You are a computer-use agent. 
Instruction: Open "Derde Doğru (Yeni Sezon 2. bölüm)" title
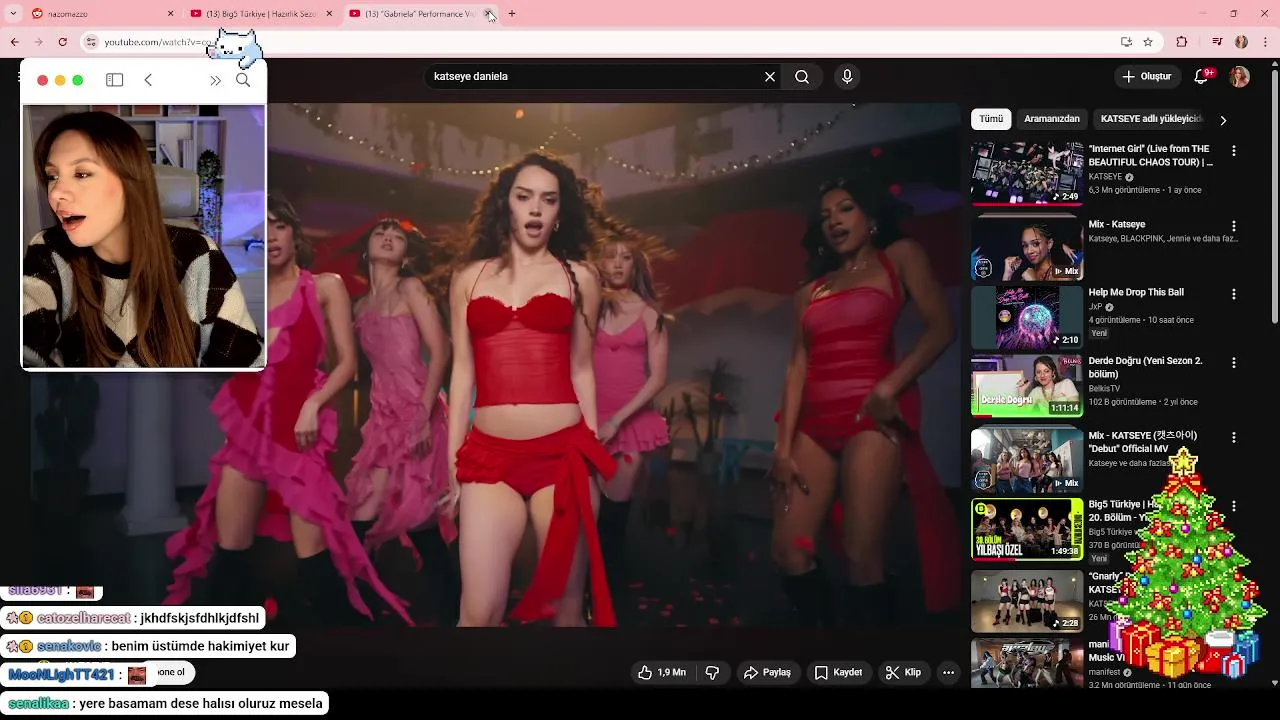click(x=1145, y=367)
